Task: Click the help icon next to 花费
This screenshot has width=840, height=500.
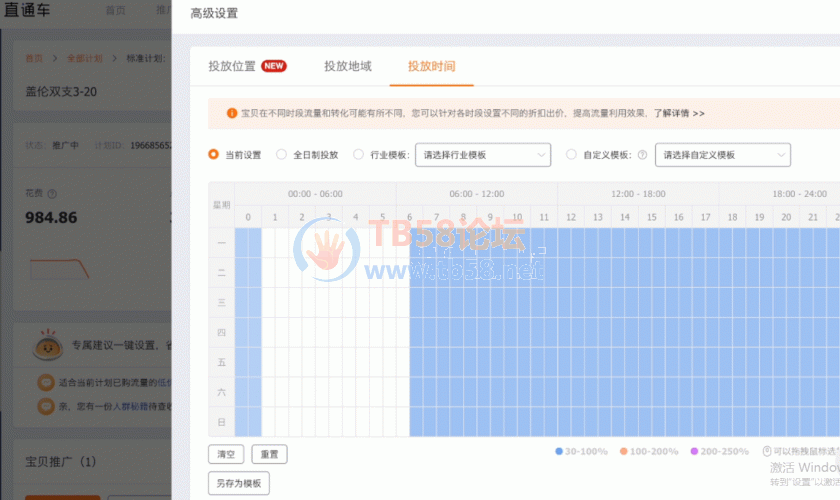Action: pyautogui.click(x=52, y=194)
